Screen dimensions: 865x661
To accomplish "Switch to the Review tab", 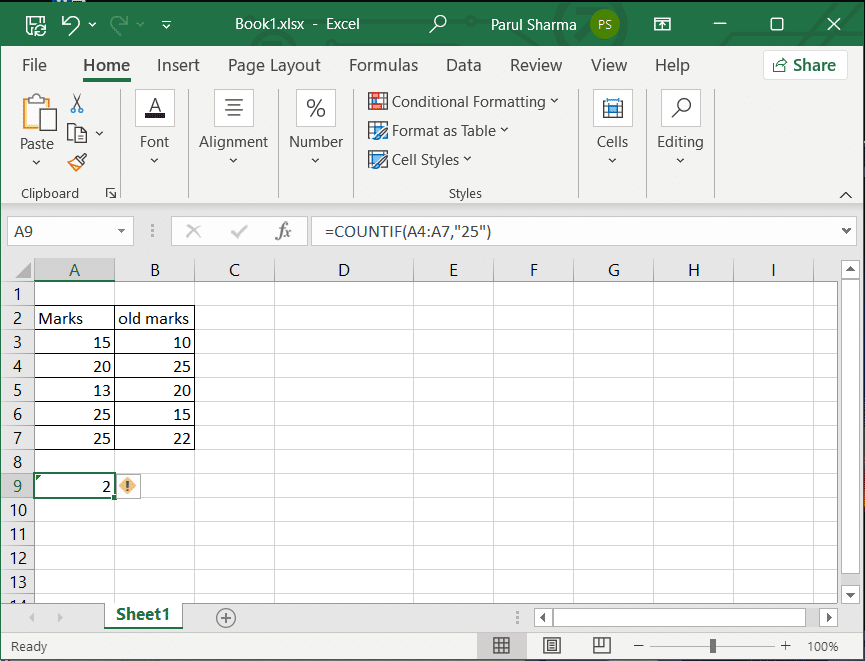I will [x=536, y=65].
